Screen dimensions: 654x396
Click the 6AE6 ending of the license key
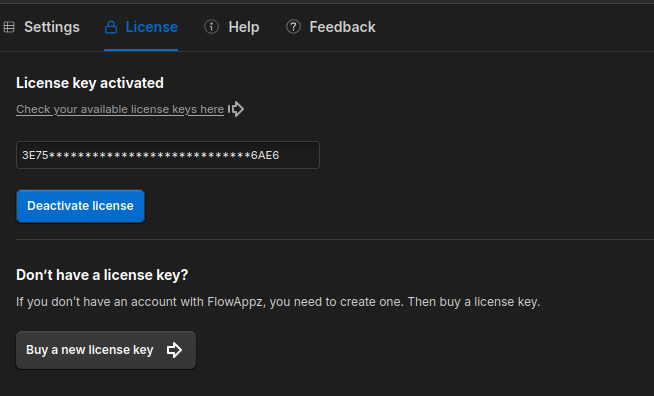(265, 155)
